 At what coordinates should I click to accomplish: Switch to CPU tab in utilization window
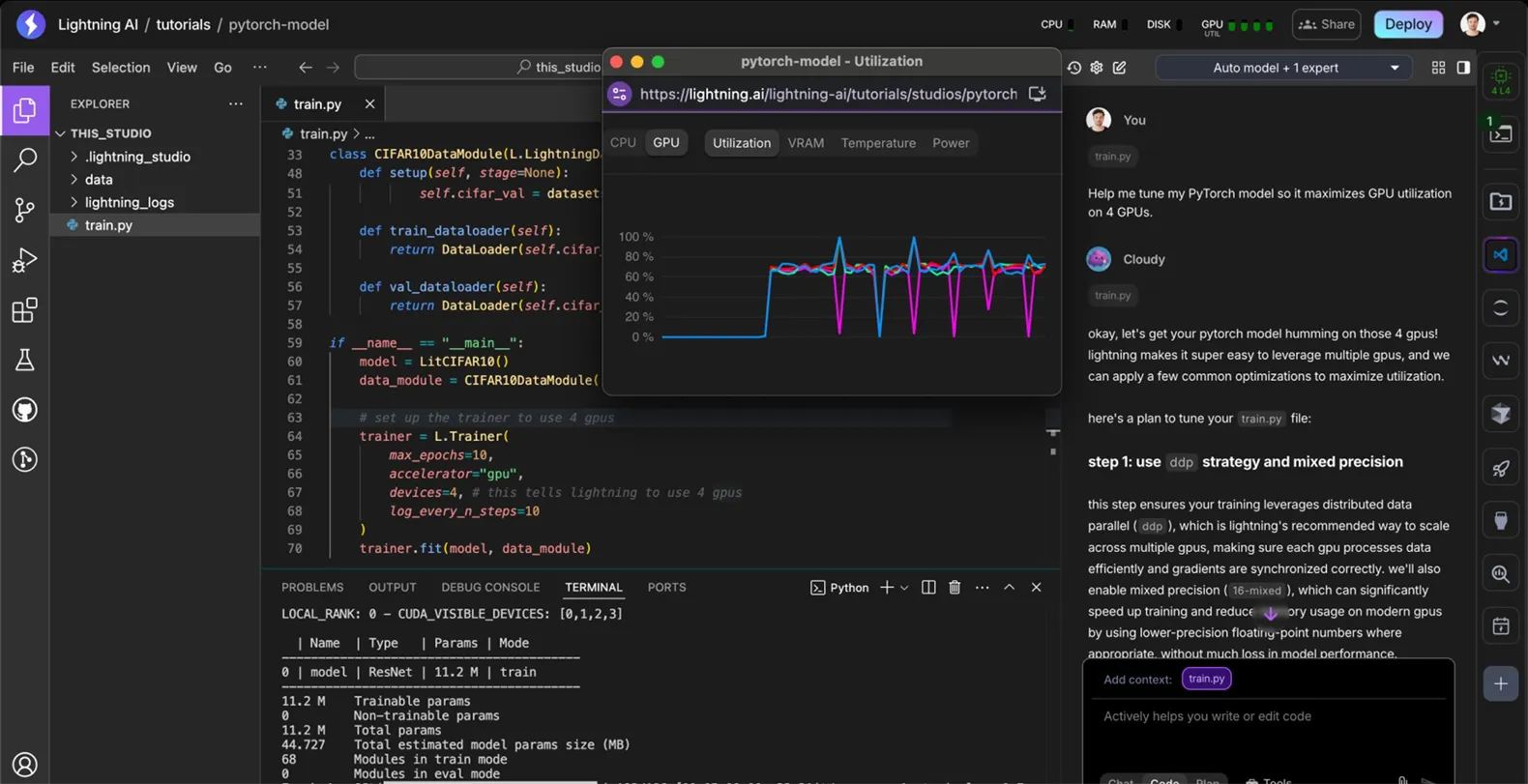[623, 142]
